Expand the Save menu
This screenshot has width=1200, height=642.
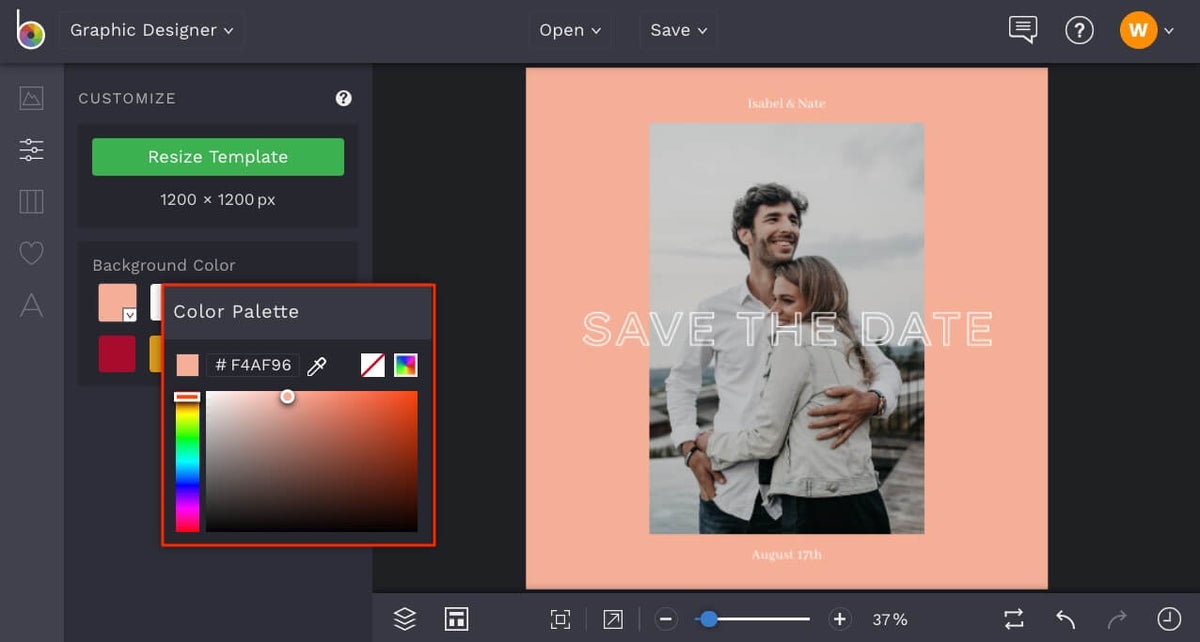point(678,29)
